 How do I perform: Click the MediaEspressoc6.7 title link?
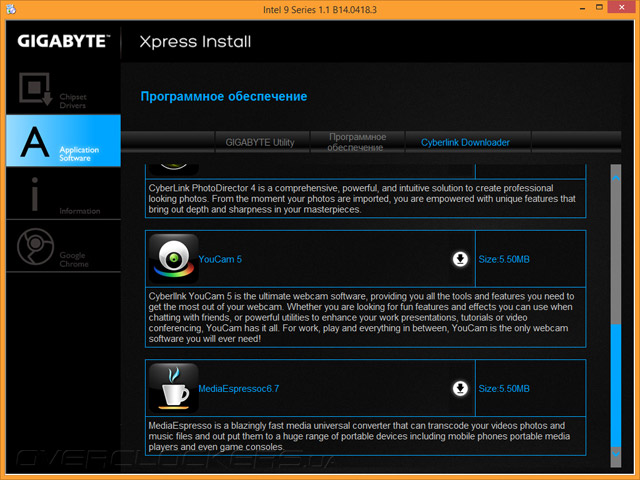(x=239, y=389)
